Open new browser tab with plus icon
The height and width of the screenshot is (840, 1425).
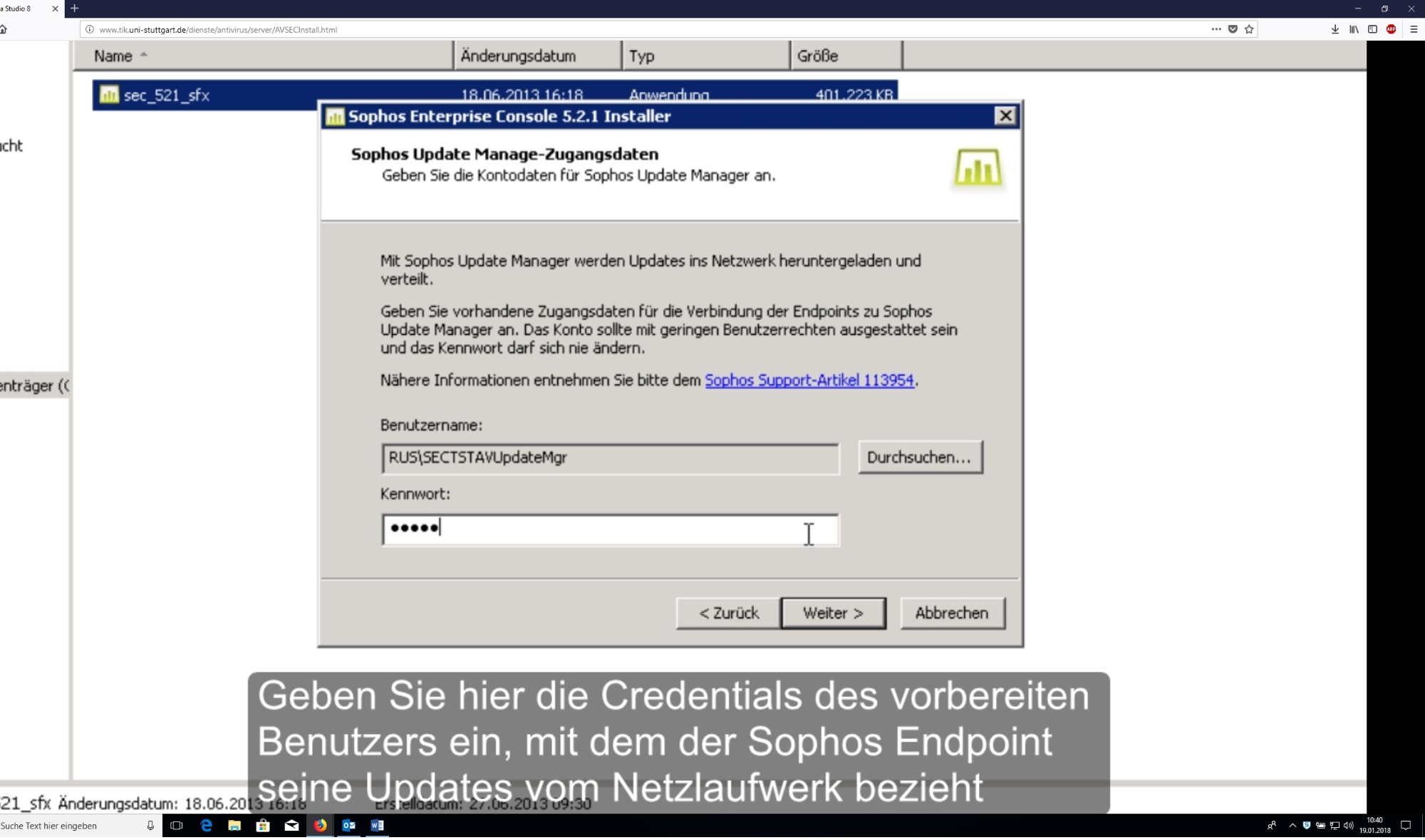74,9
